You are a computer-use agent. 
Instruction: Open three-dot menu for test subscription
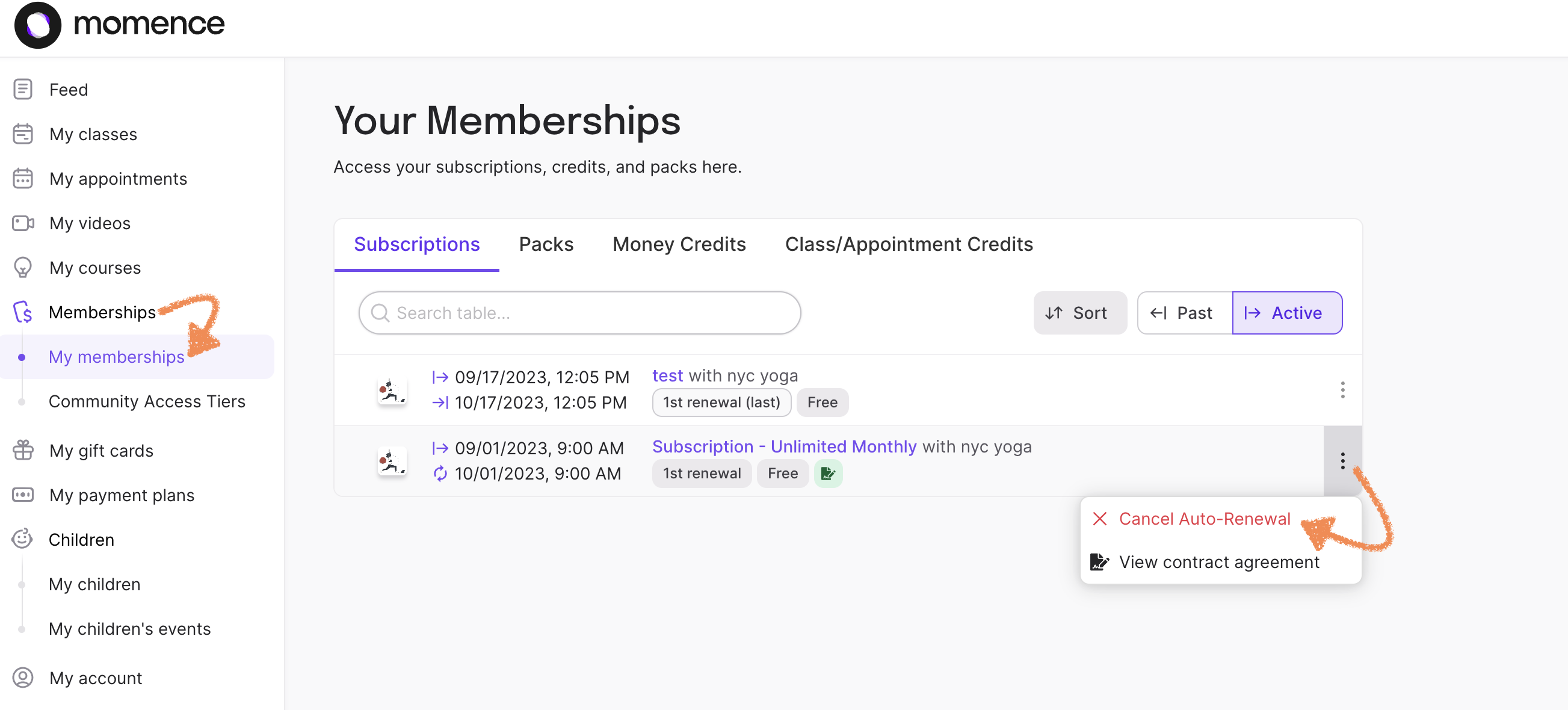tap(1342, 390)
